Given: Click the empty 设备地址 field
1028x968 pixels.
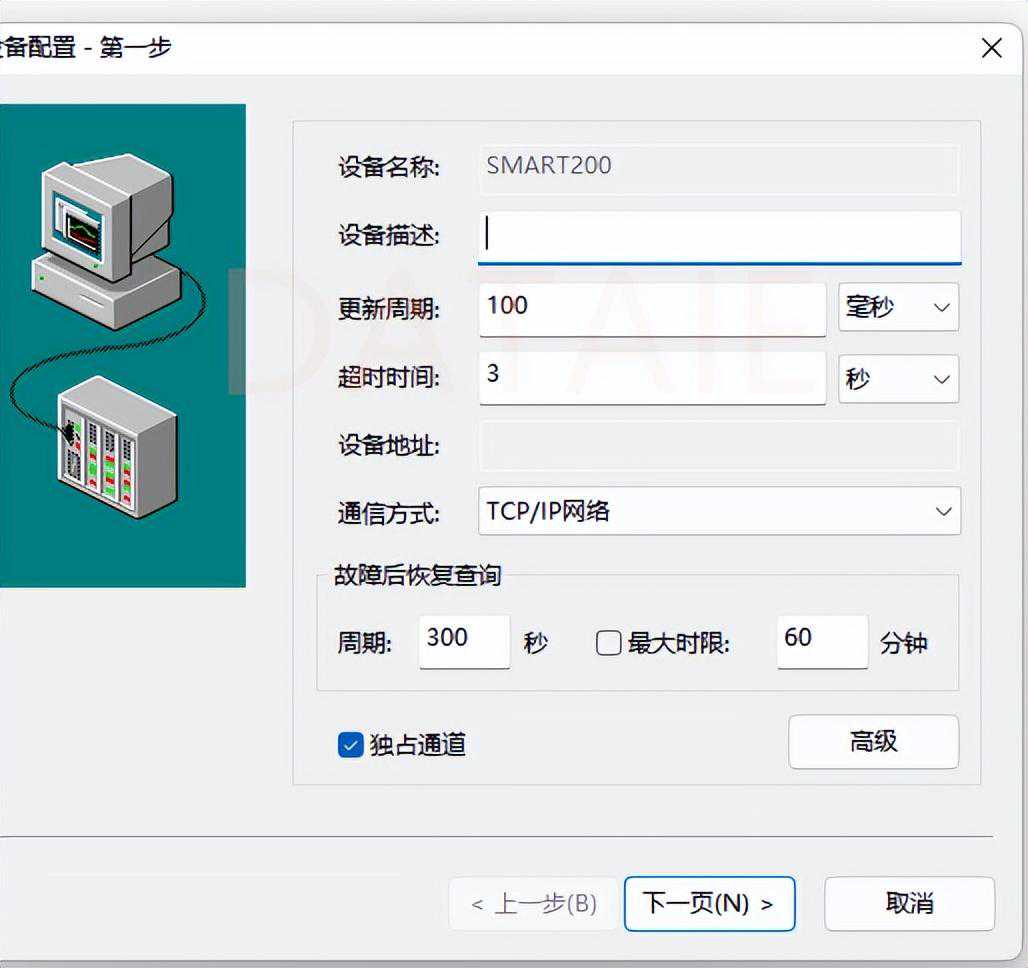Looking at the screenshot, I should click(718, 445).
